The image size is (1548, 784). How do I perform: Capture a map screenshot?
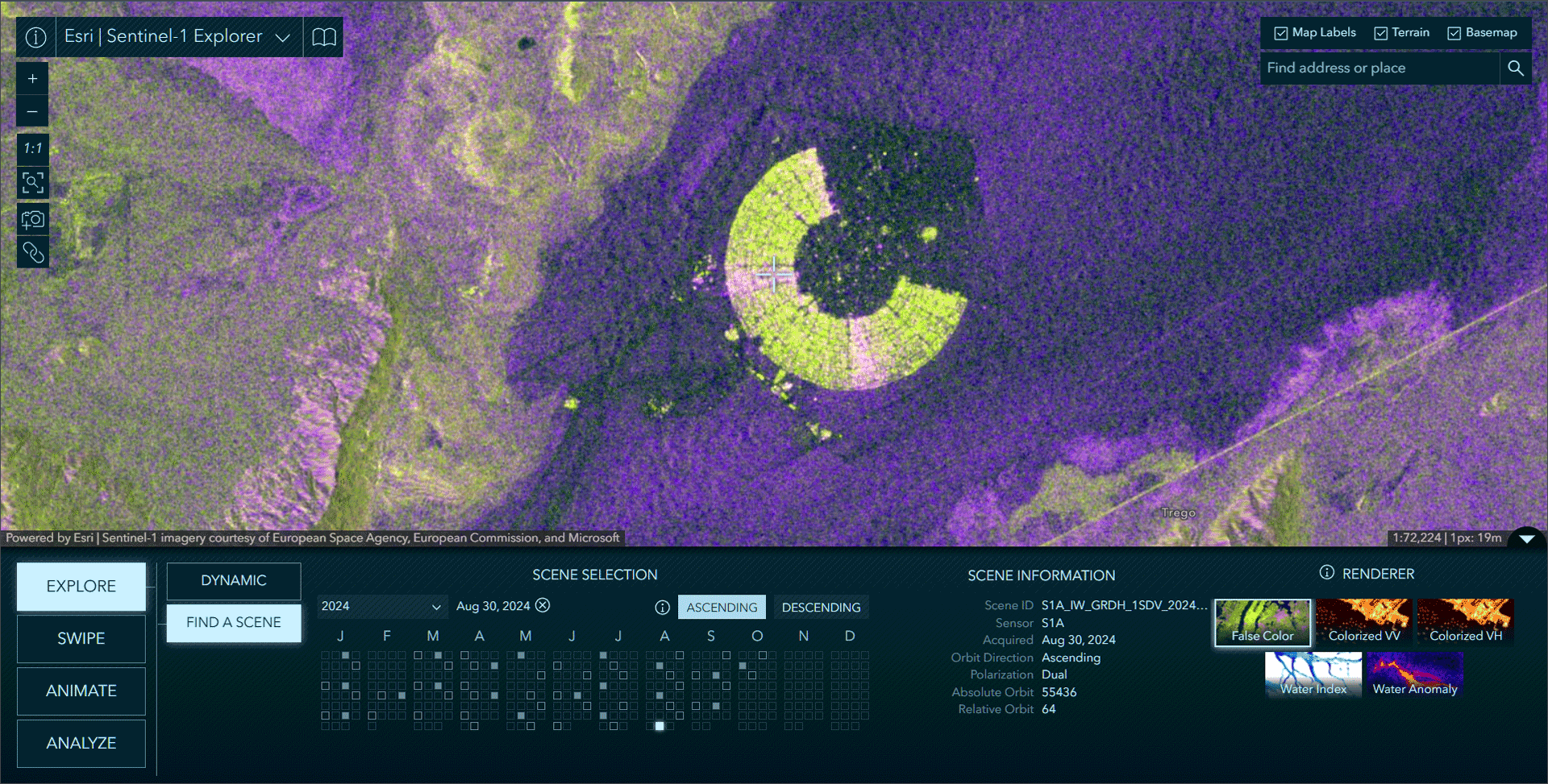33,219
